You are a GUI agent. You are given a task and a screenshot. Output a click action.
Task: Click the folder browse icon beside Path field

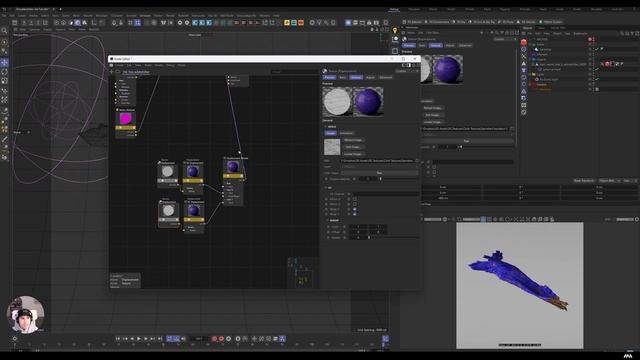coord(417,161)
